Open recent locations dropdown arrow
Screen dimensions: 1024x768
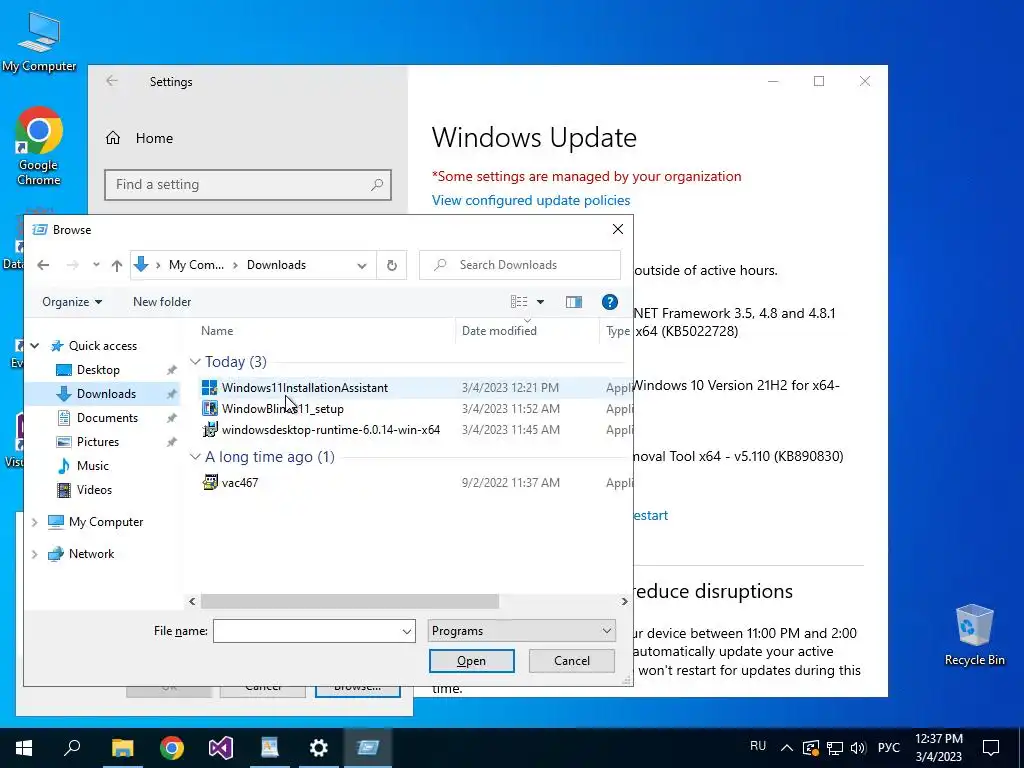coord(96,265)
